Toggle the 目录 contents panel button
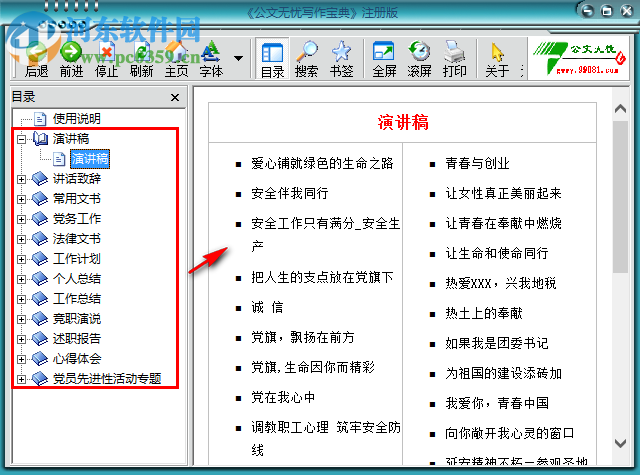This screenshot has width=640, height=475. click(x=272, y=60)
